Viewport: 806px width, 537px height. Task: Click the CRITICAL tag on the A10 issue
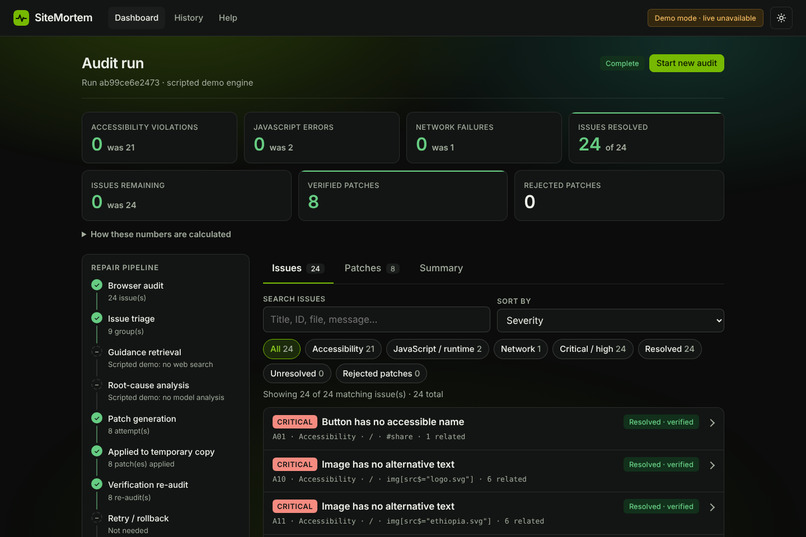click(295, 465)
